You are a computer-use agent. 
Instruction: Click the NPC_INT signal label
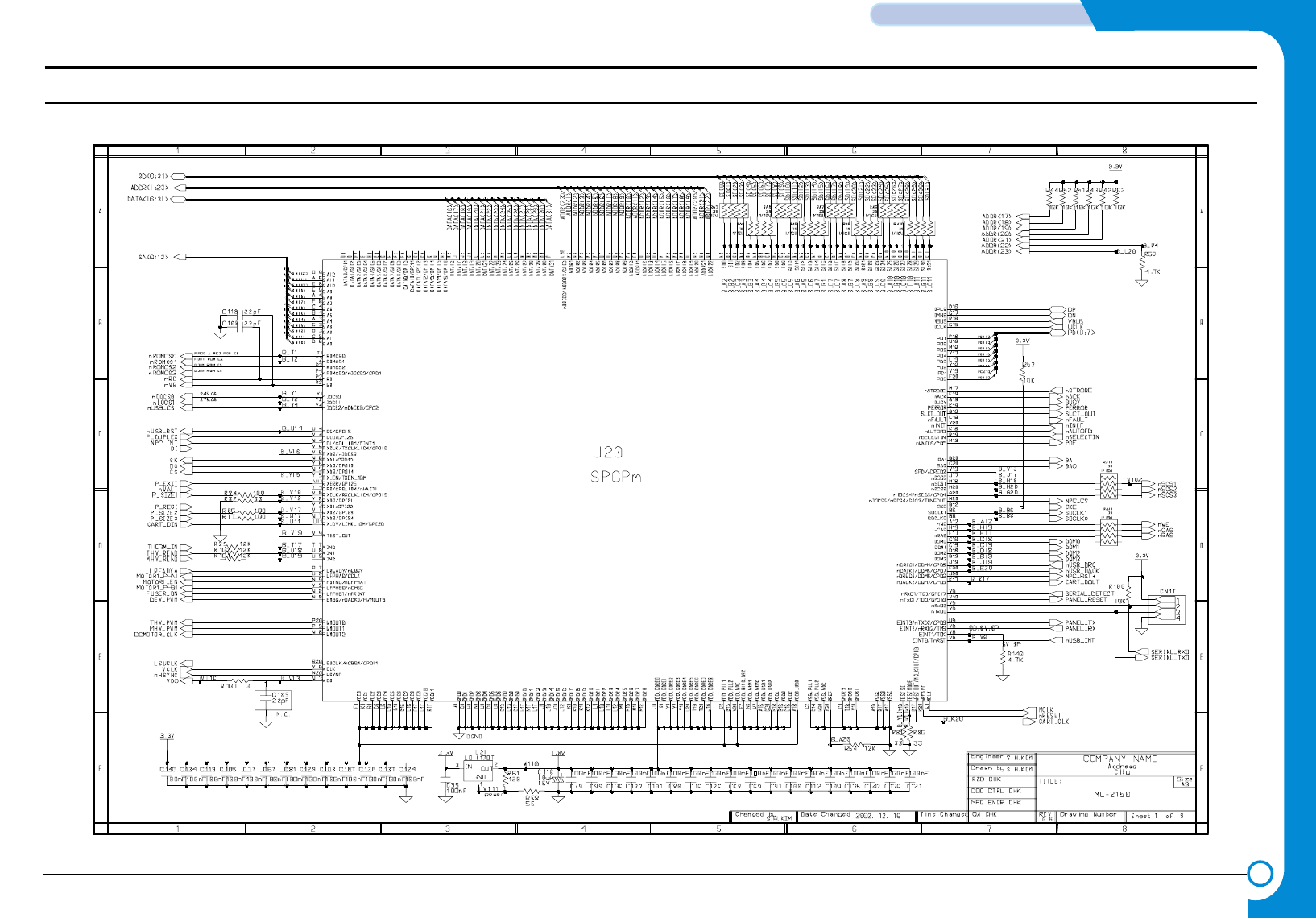[164, 443]
